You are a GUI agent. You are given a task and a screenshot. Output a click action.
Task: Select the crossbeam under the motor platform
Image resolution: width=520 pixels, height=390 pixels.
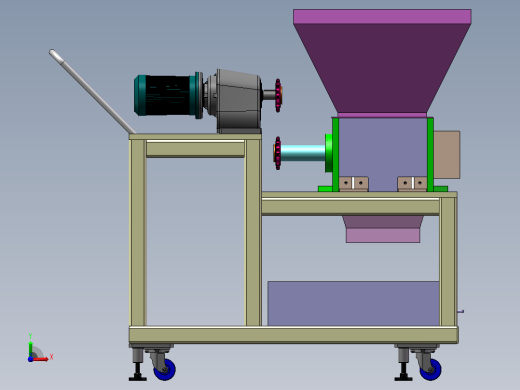click(195, 149)
